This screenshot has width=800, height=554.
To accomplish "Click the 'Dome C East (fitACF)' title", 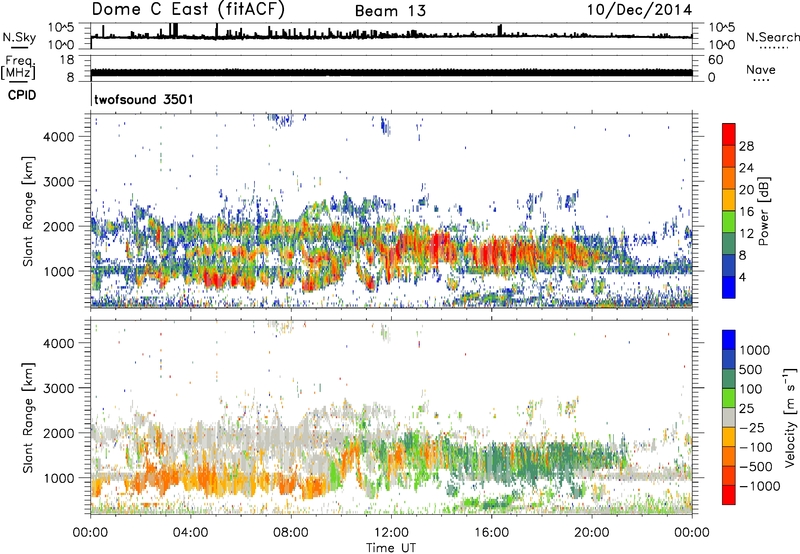I will click(188, 10).
